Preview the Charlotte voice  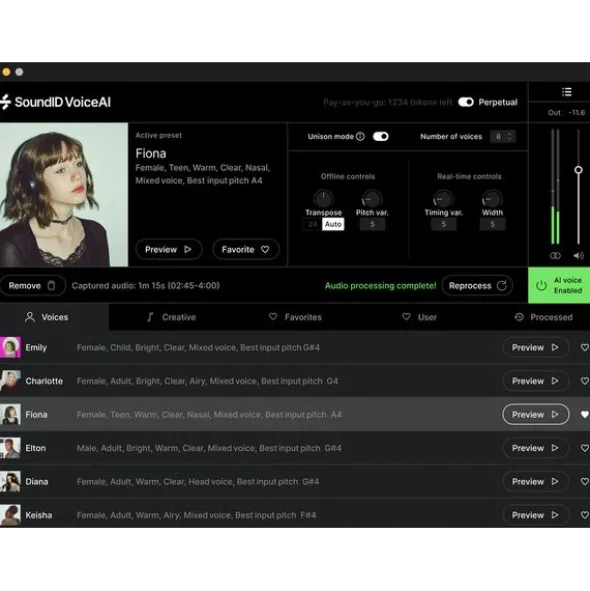(x=535, y=381)
